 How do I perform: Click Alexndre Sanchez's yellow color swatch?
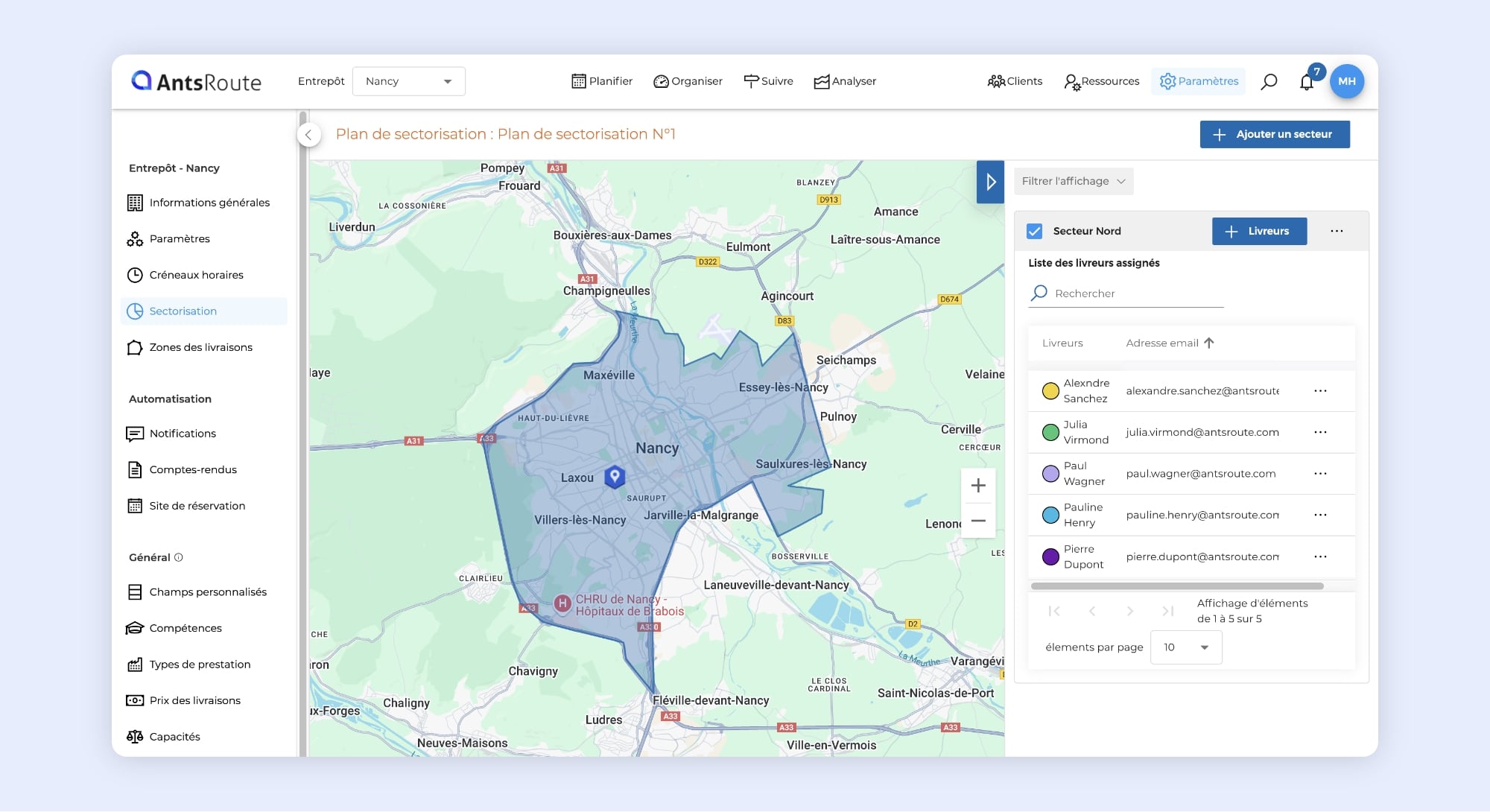click(x=1050, y=391)
